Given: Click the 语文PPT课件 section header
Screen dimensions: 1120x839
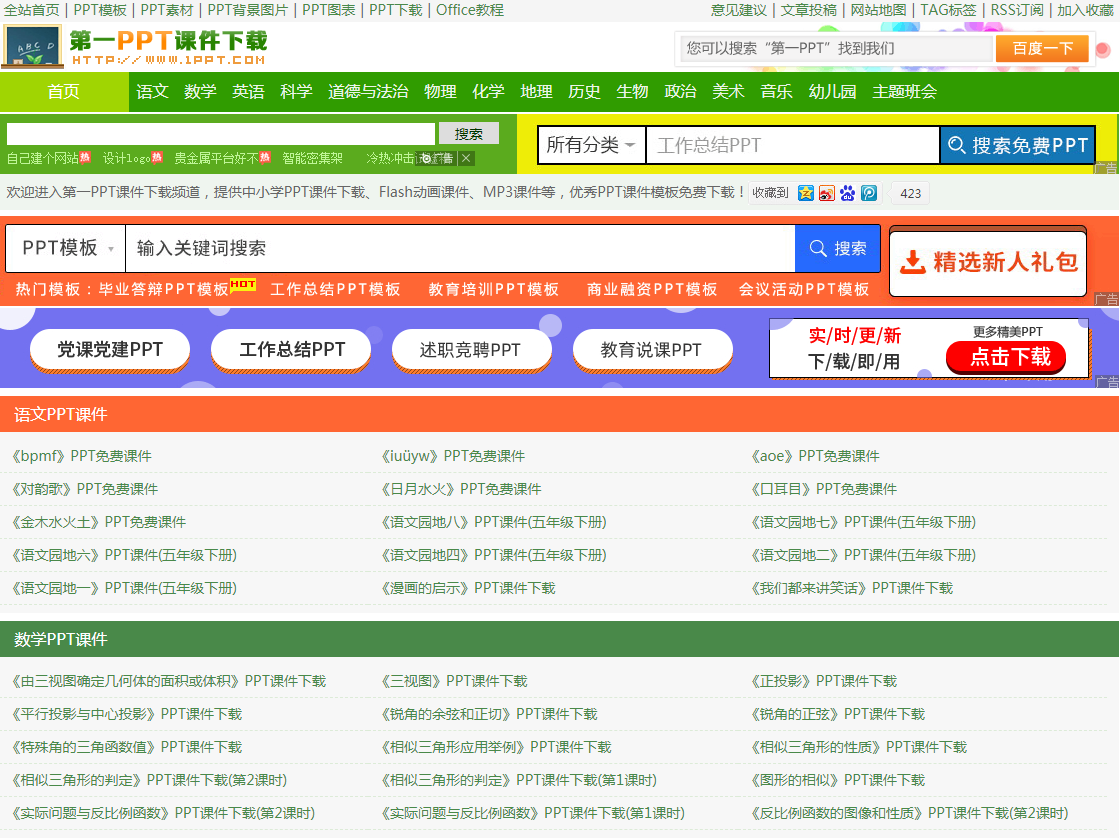Looking at the screenshot, I should click(x=61, y=415).
